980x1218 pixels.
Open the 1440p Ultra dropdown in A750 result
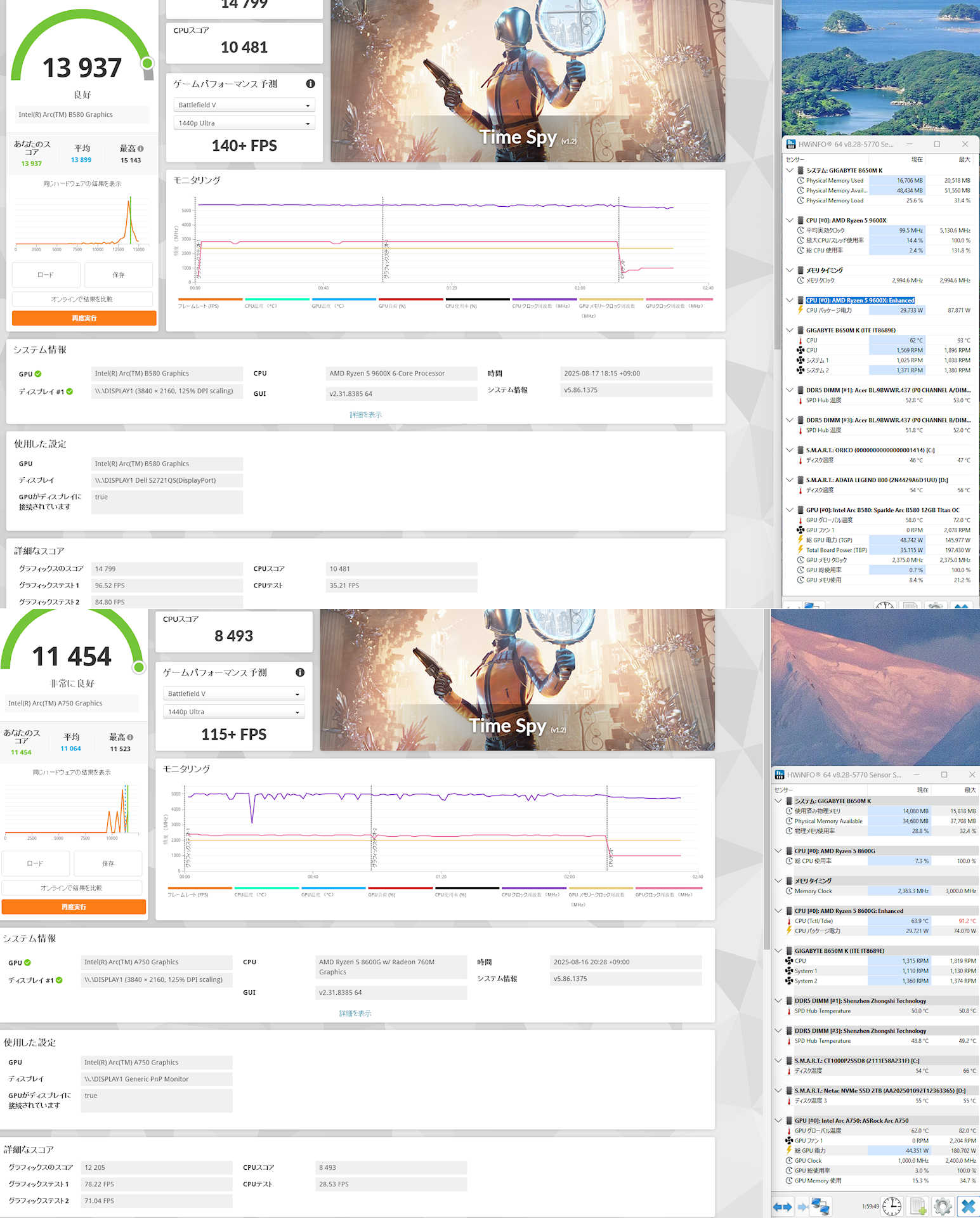233,712
